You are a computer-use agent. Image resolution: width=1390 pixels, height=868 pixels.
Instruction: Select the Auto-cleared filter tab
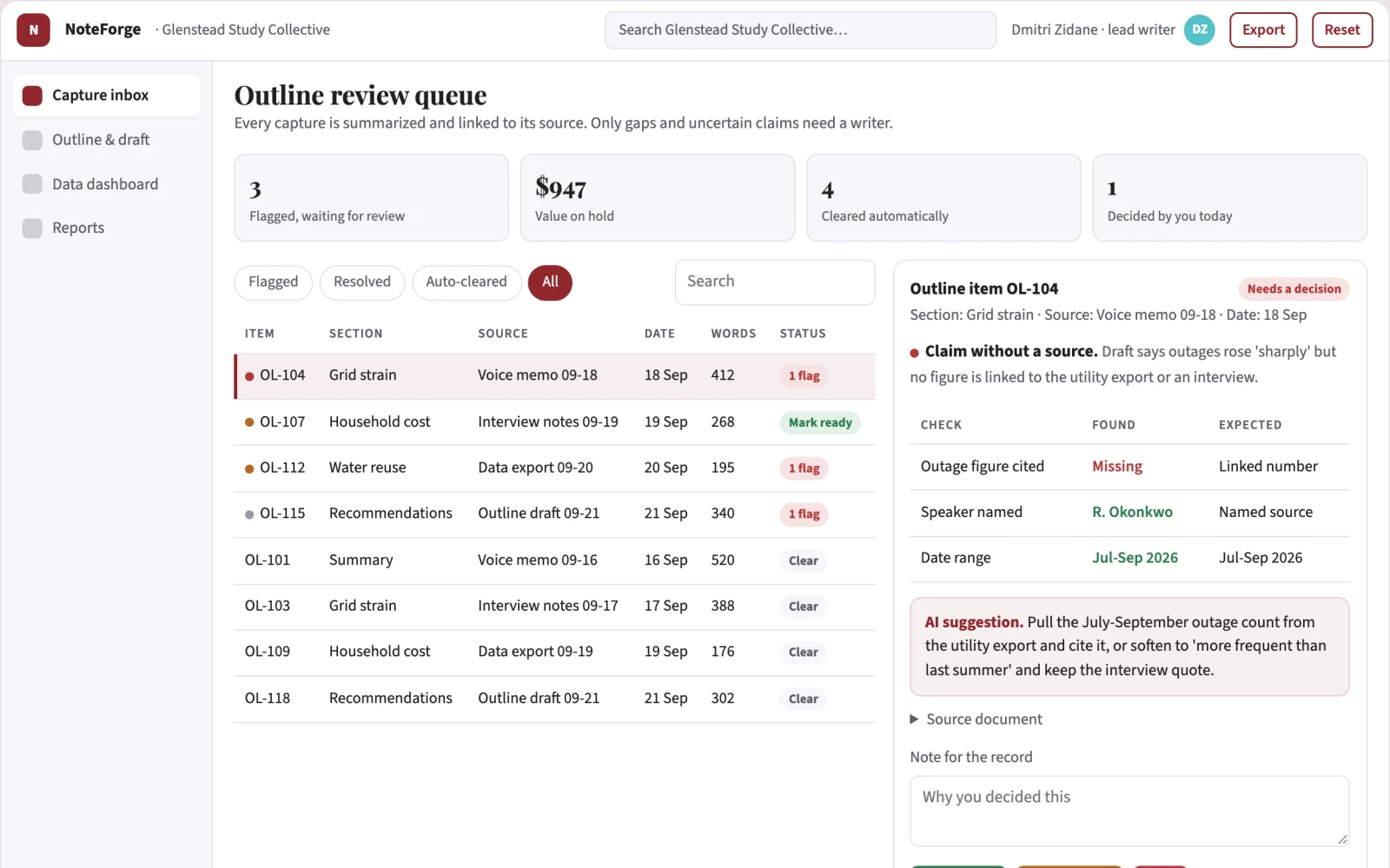tap(467, 282)
